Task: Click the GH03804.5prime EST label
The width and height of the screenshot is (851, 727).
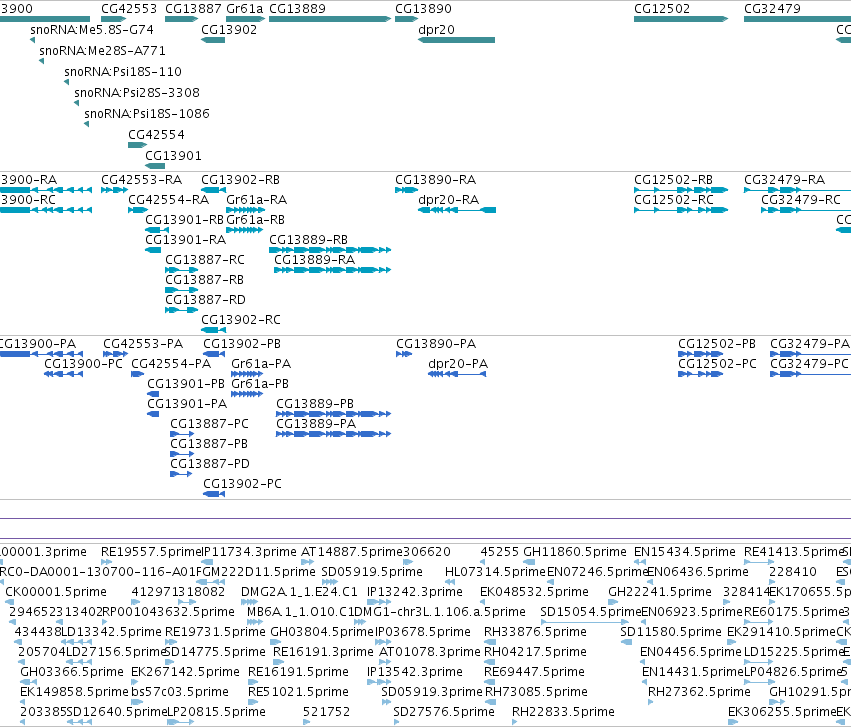Action: [322, 632]
